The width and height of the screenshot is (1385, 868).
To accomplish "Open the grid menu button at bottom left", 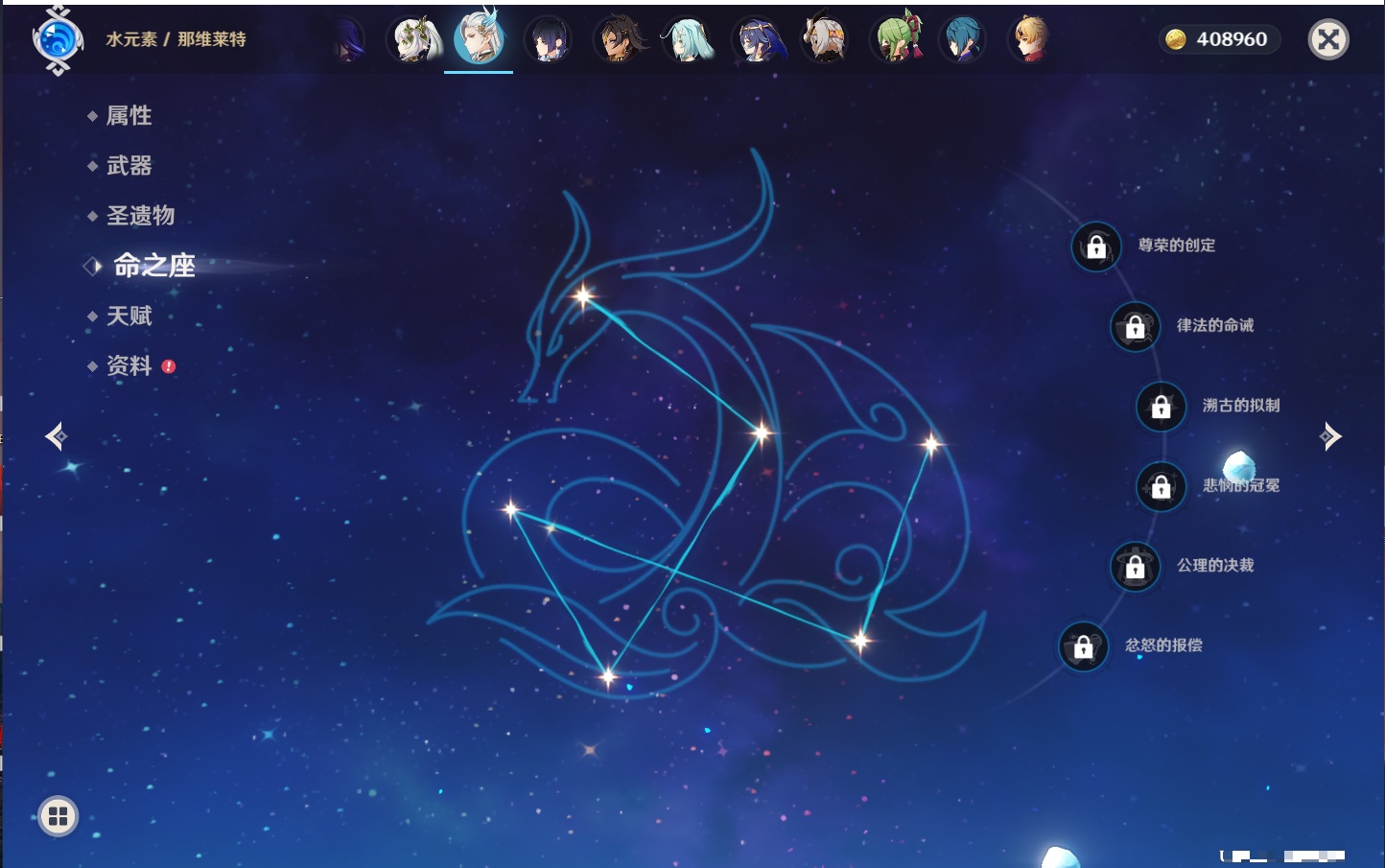I will click(59, 816).
